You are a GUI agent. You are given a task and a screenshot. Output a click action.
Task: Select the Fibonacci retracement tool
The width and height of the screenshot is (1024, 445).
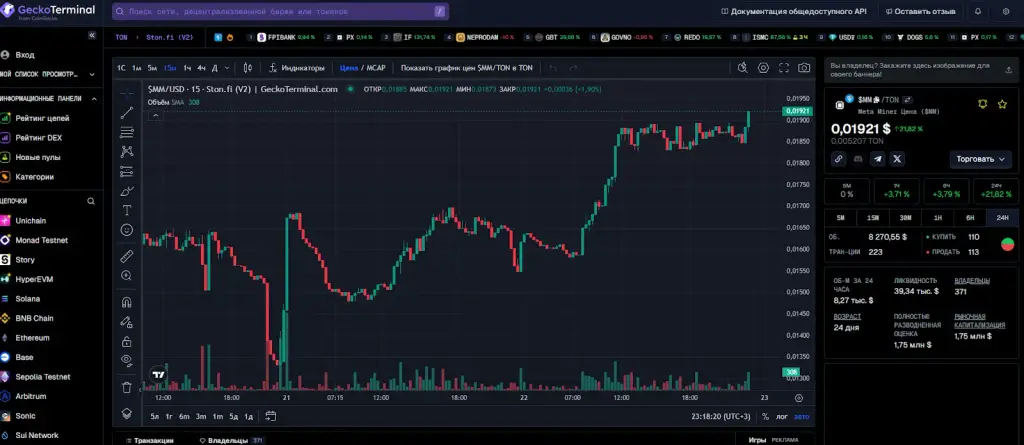point(127,133)
